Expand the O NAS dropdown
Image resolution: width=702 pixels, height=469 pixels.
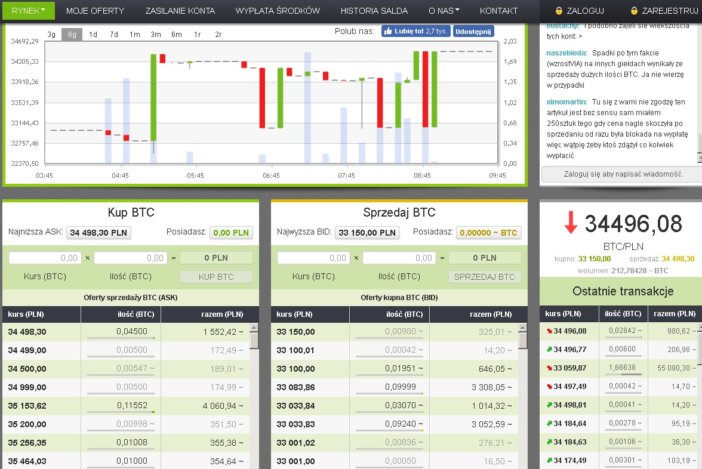point(444,11)
